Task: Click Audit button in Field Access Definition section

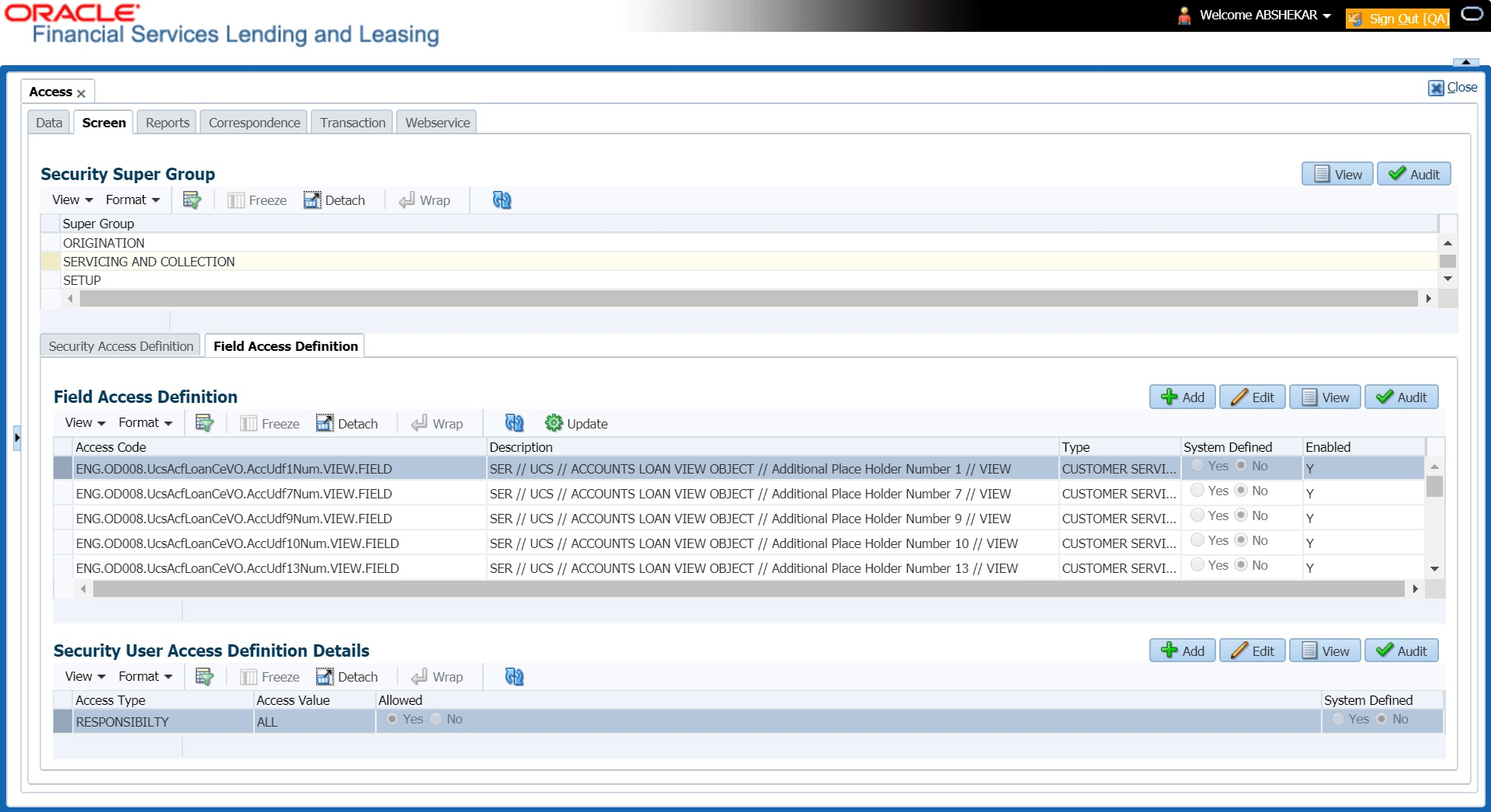Action: tap(1402, 397)
